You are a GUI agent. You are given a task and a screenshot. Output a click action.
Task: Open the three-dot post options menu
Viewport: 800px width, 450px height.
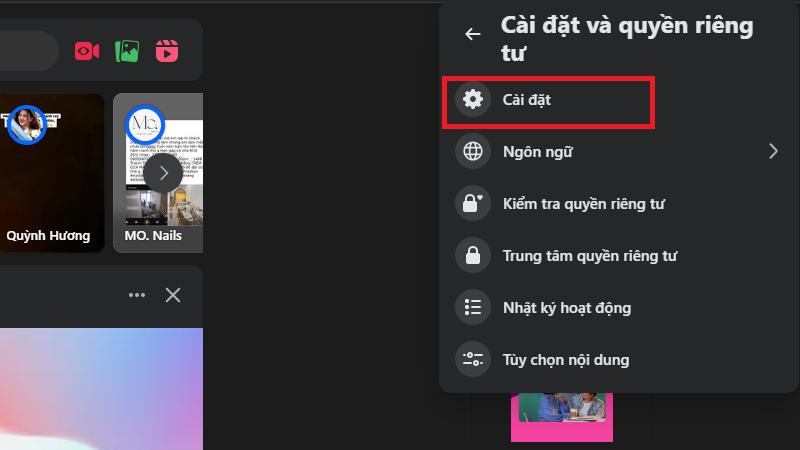137,295
